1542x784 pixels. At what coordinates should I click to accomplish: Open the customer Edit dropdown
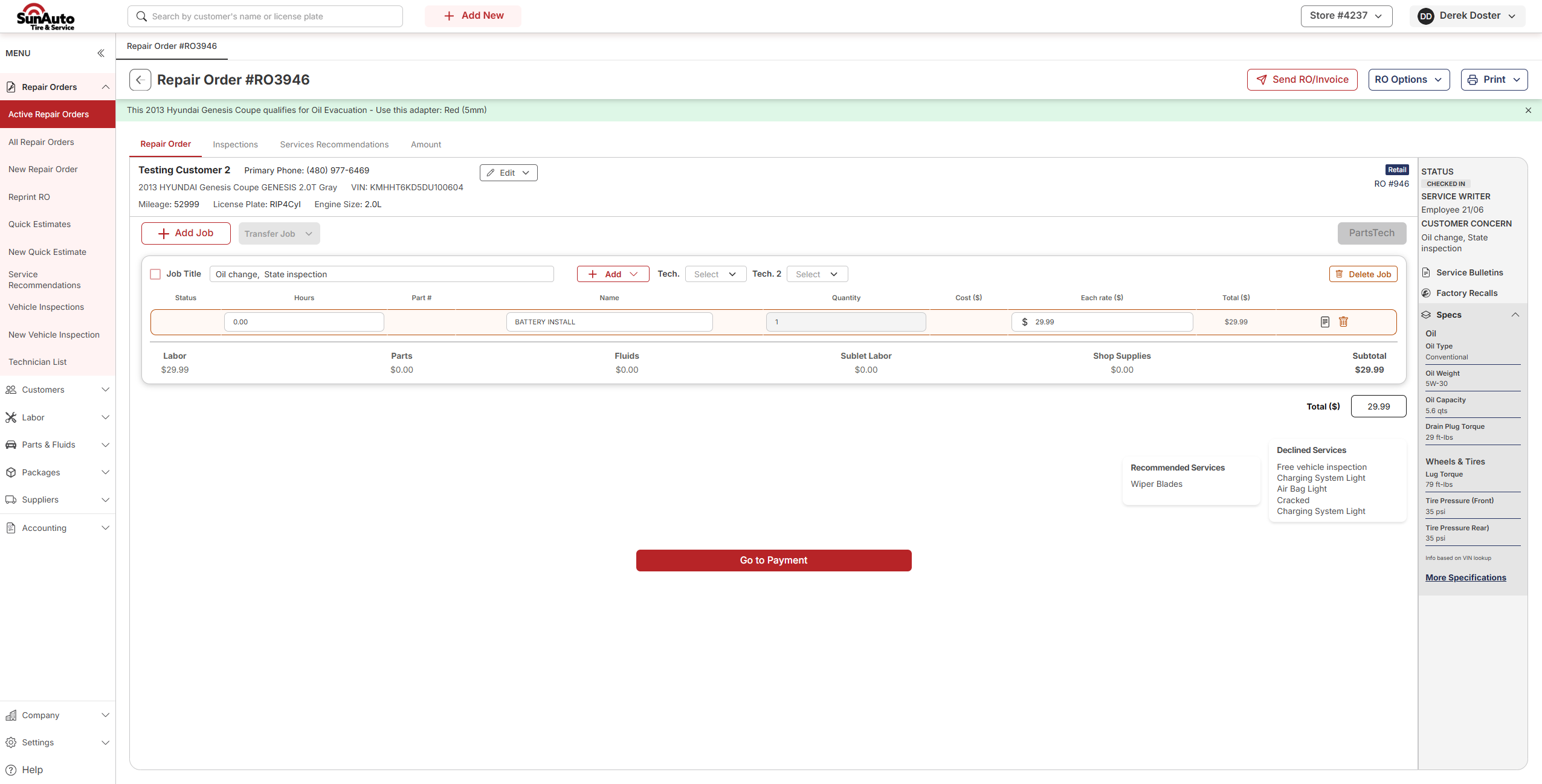(x=508, y=173)
